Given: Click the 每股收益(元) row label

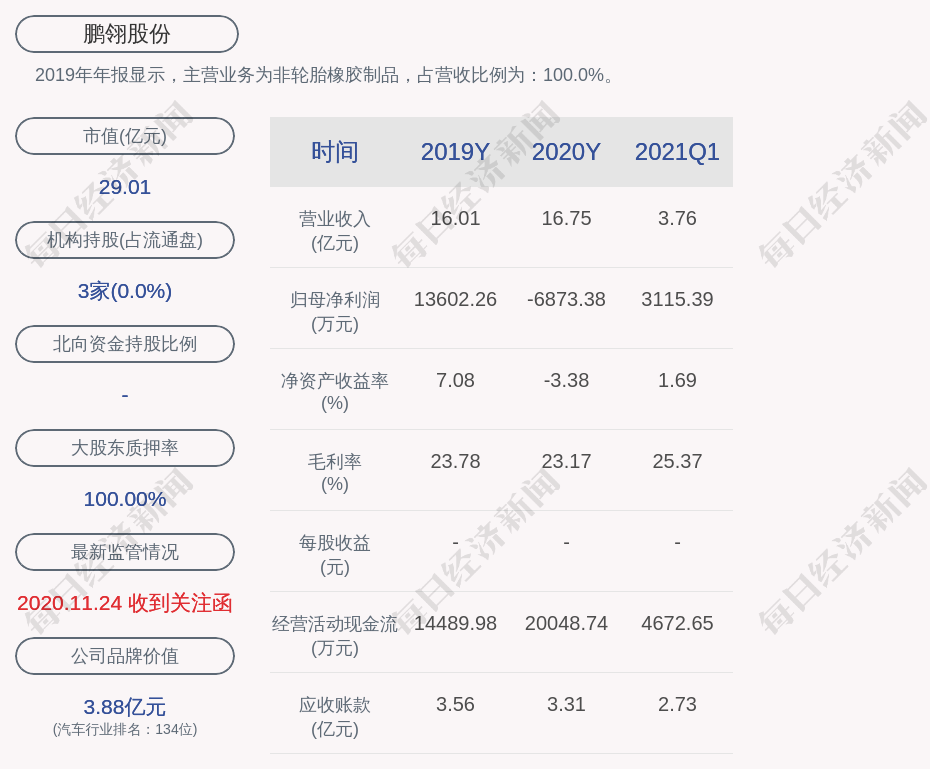Looking at the screenshot, I should 335,555.
